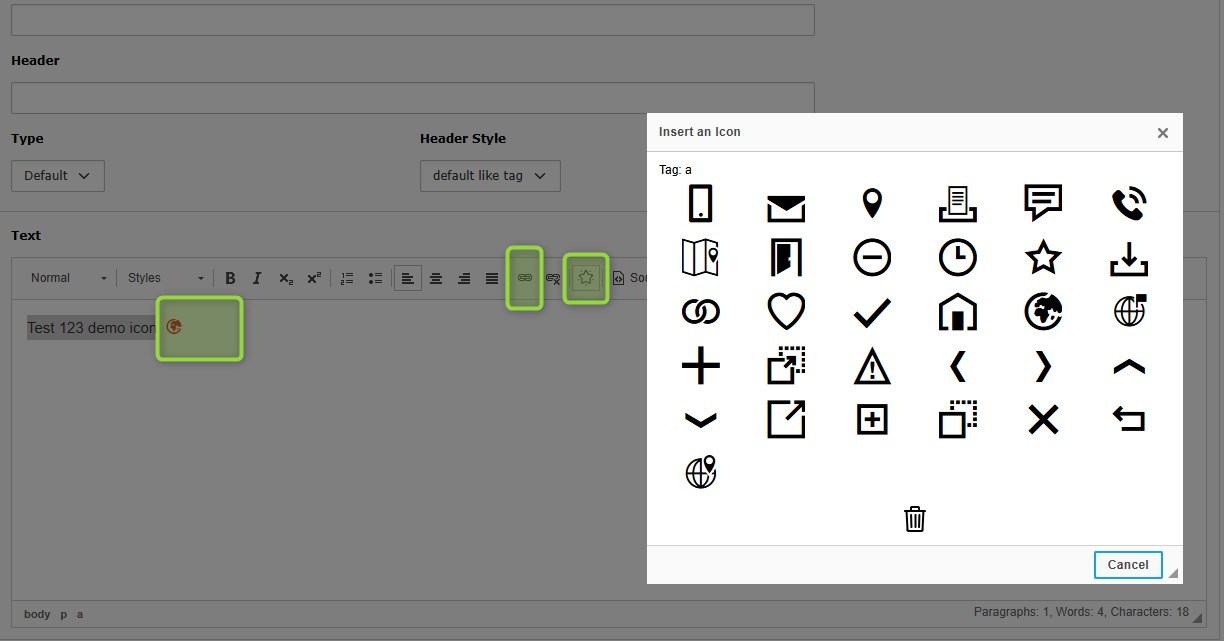The height and width of the screenshot is (641, 1224).
Task: Select the heart icon
Action: 786,312
